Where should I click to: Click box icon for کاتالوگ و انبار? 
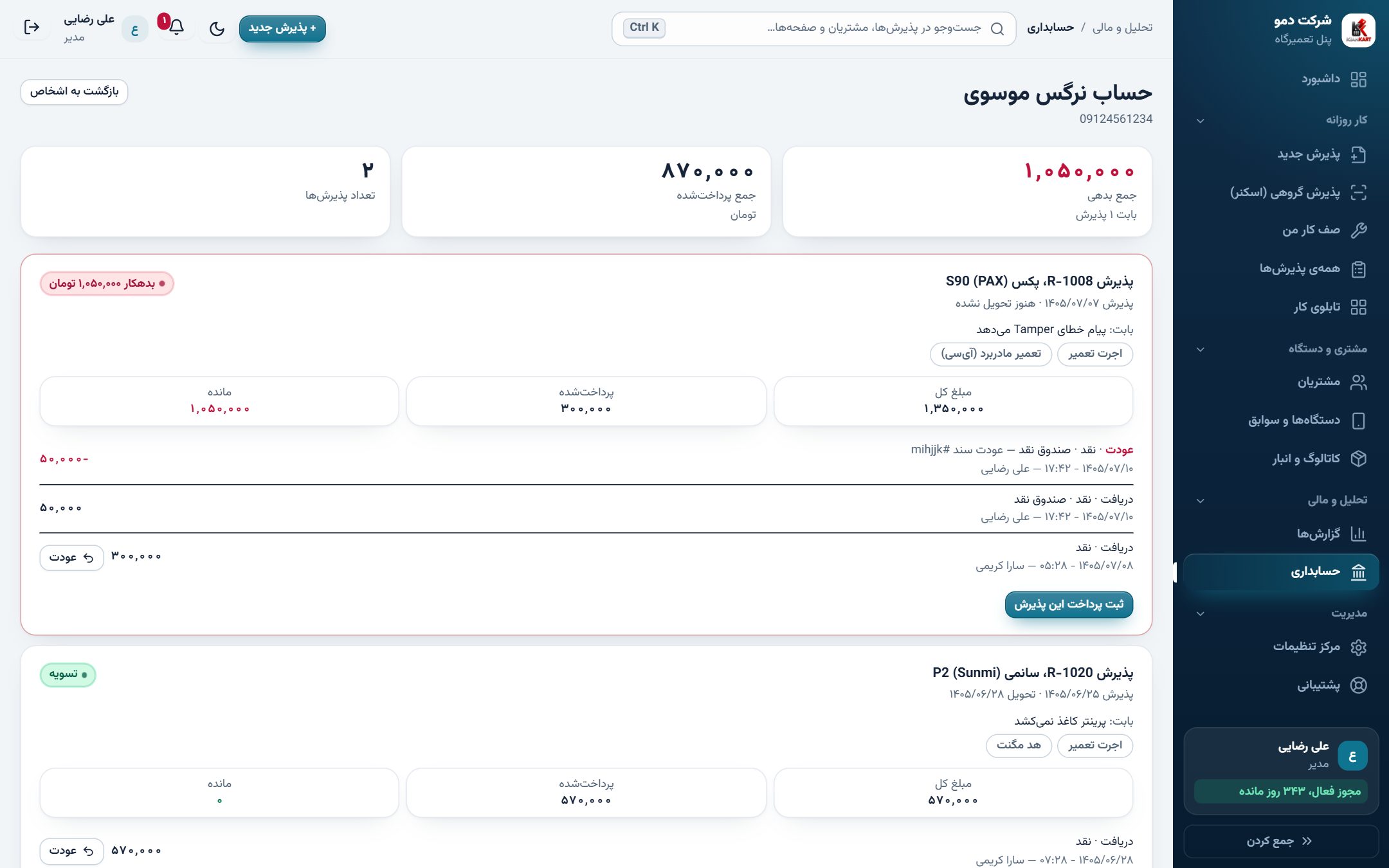coord(1358,458)
